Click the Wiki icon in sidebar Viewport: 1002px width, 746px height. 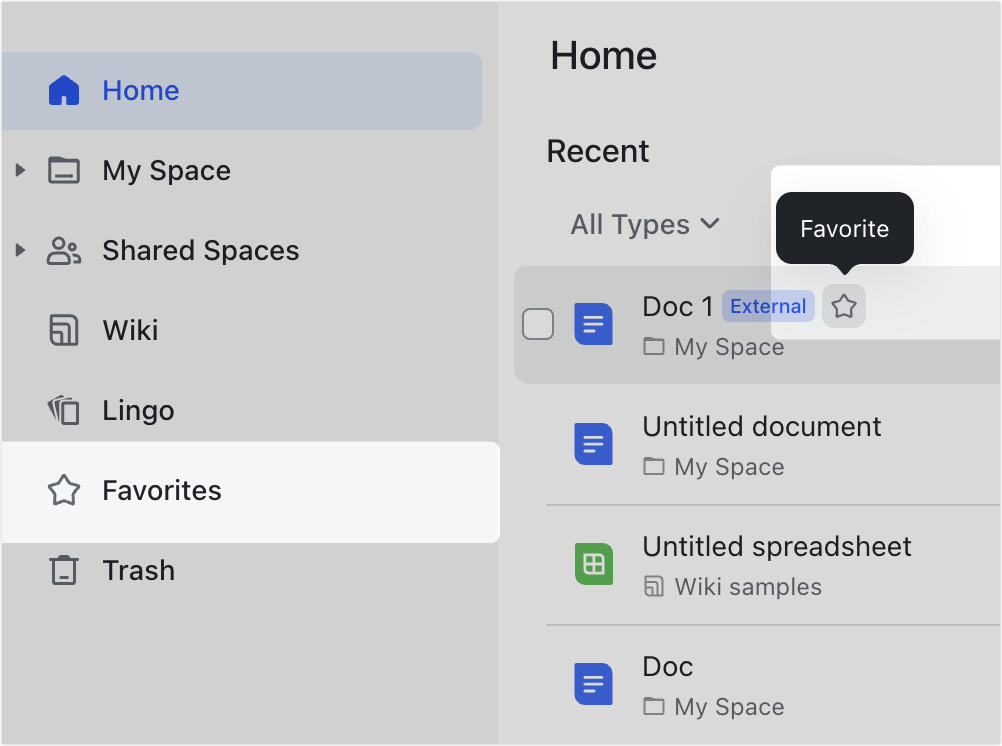pos(64,330)
